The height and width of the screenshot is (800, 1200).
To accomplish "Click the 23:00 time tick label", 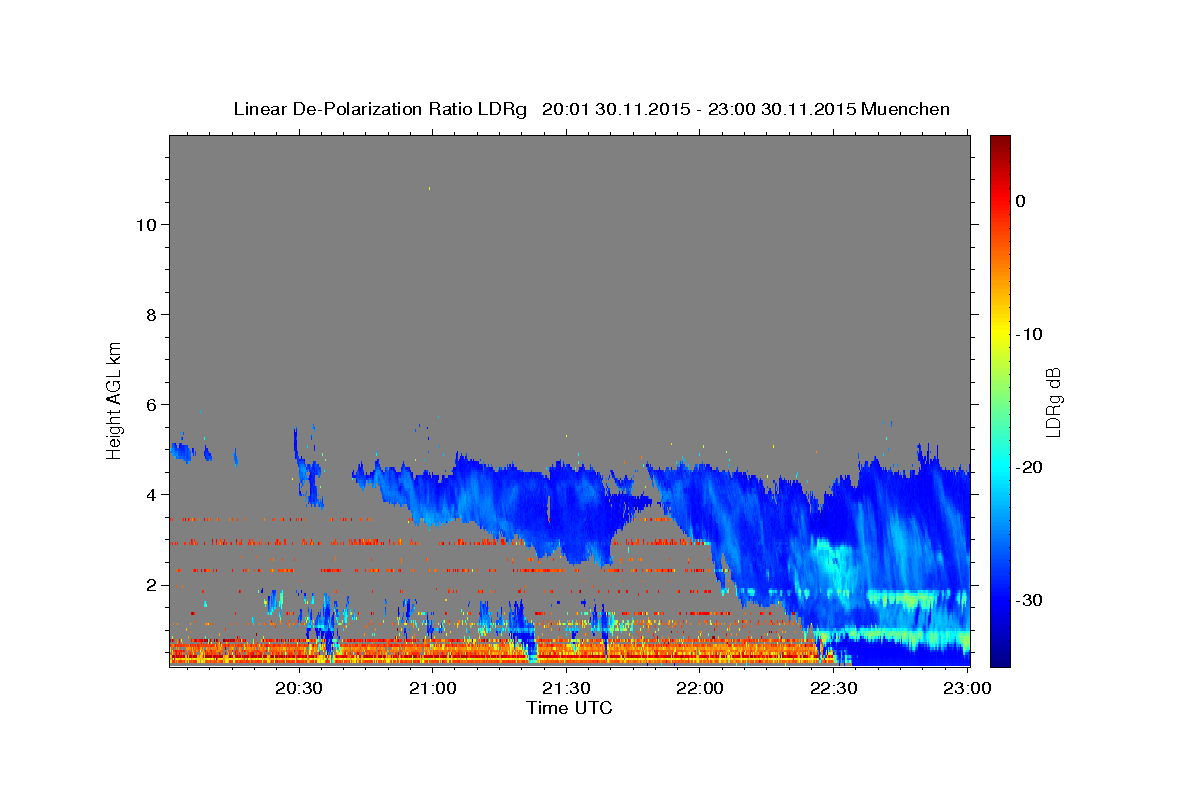I will pyautogui.click(x=967, y=688).
